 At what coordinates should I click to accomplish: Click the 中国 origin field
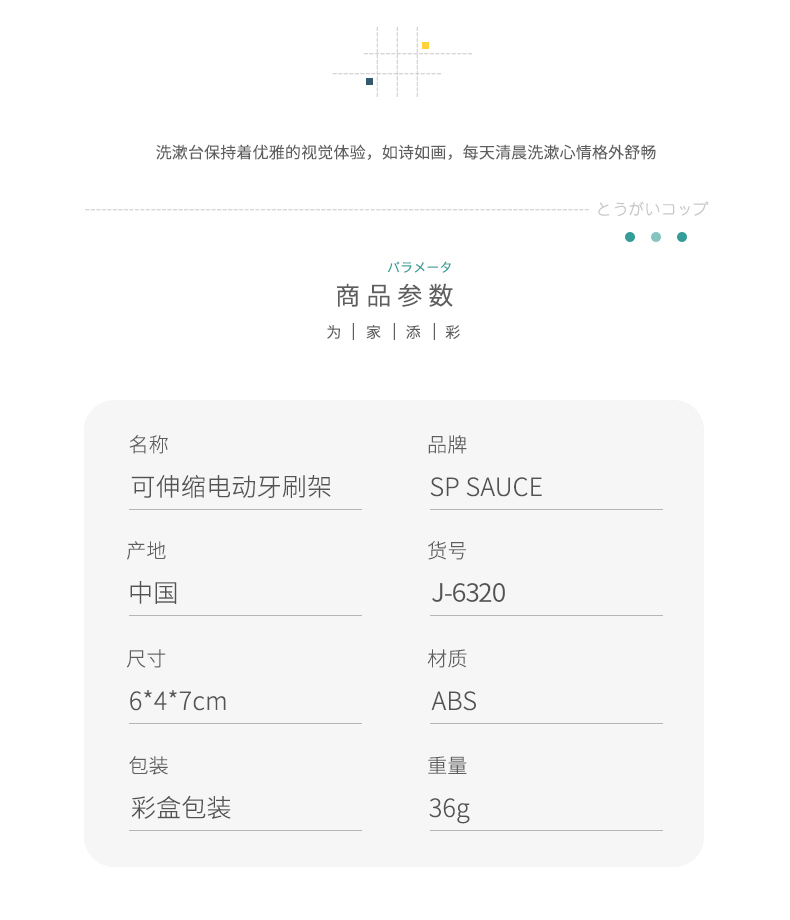pyautogui.click(x=153, y=593)
